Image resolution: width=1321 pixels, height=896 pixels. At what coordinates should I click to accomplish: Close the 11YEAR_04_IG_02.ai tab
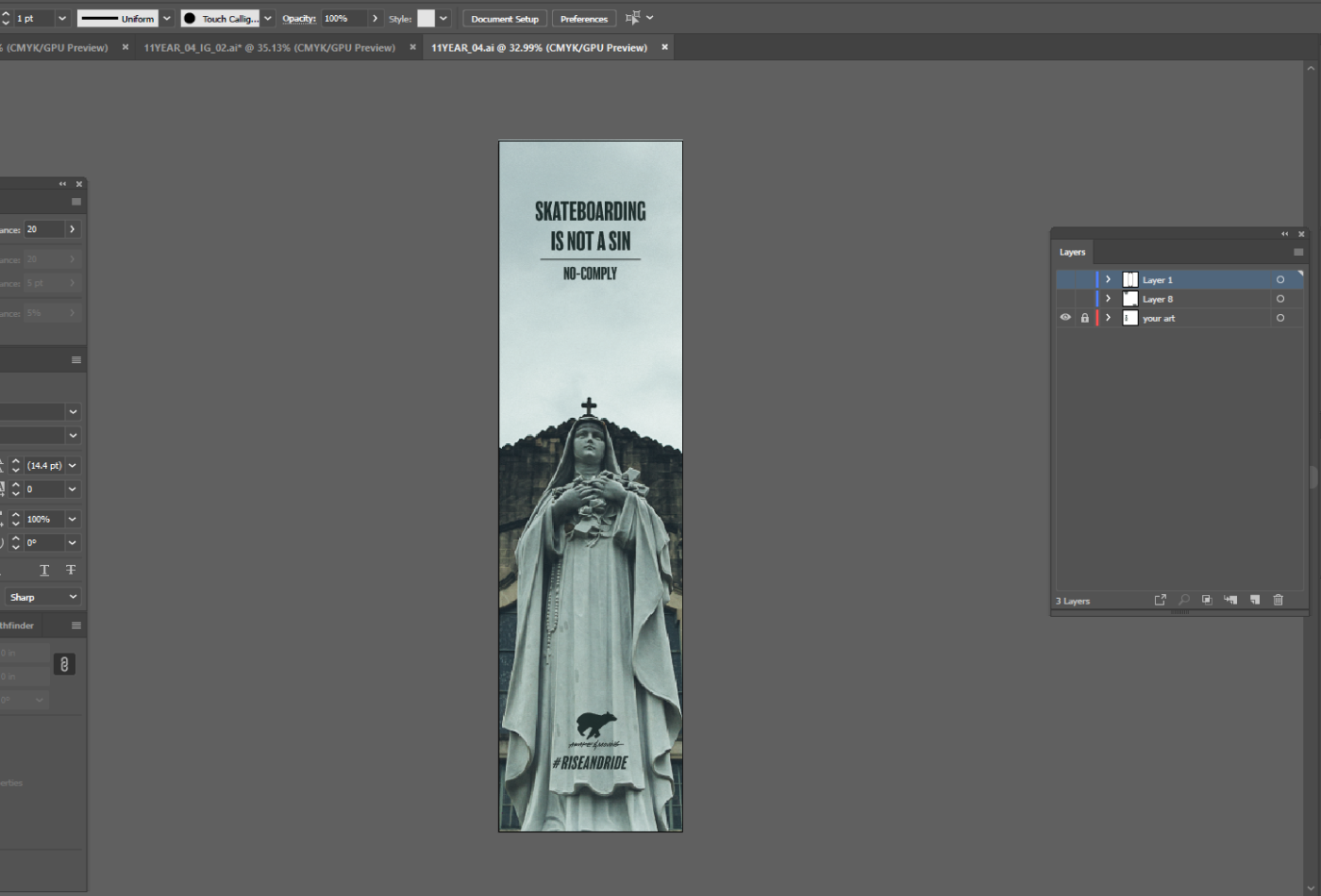pos(412,47)
